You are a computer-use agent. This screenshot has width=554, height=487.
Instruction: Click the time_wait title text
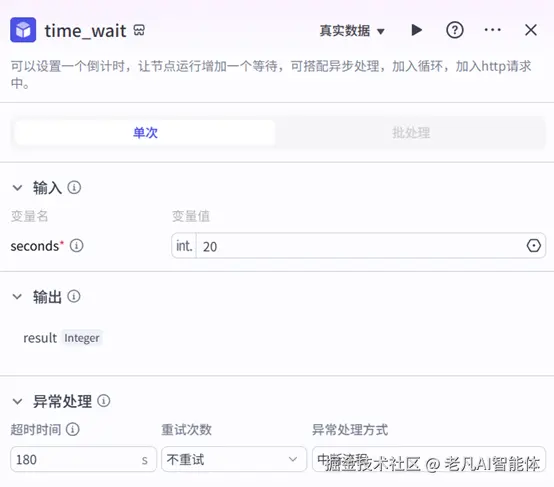[x=85, y=31]
